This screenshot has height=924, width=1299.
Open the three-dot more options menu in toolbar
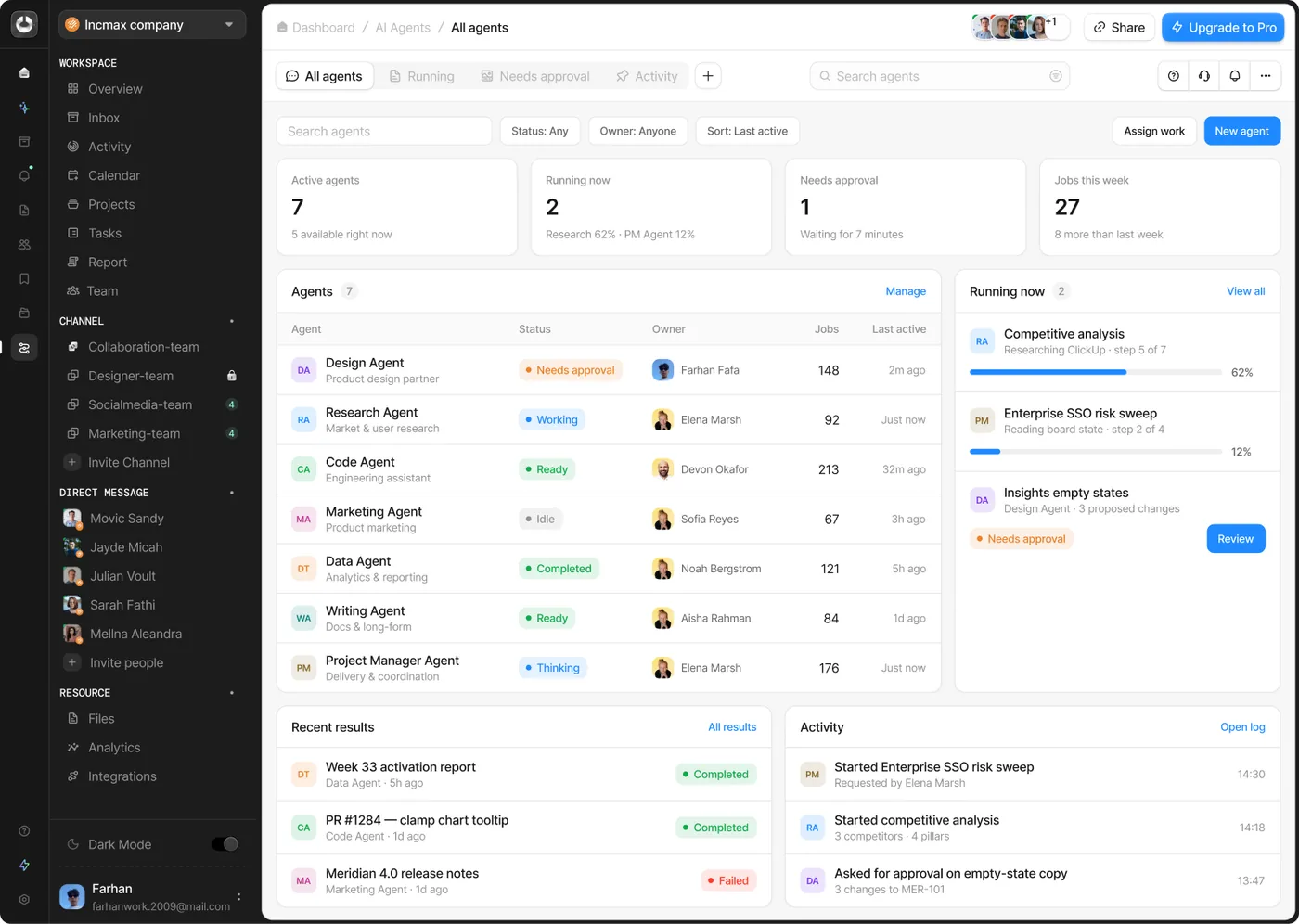click(x=1266, y=76)
